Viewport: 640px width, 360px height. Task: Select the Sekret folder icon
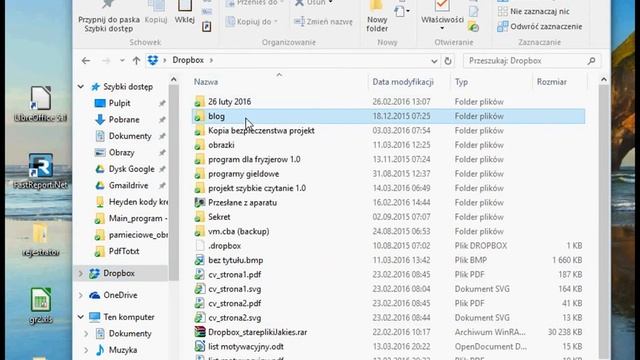(x=199, y=217)
